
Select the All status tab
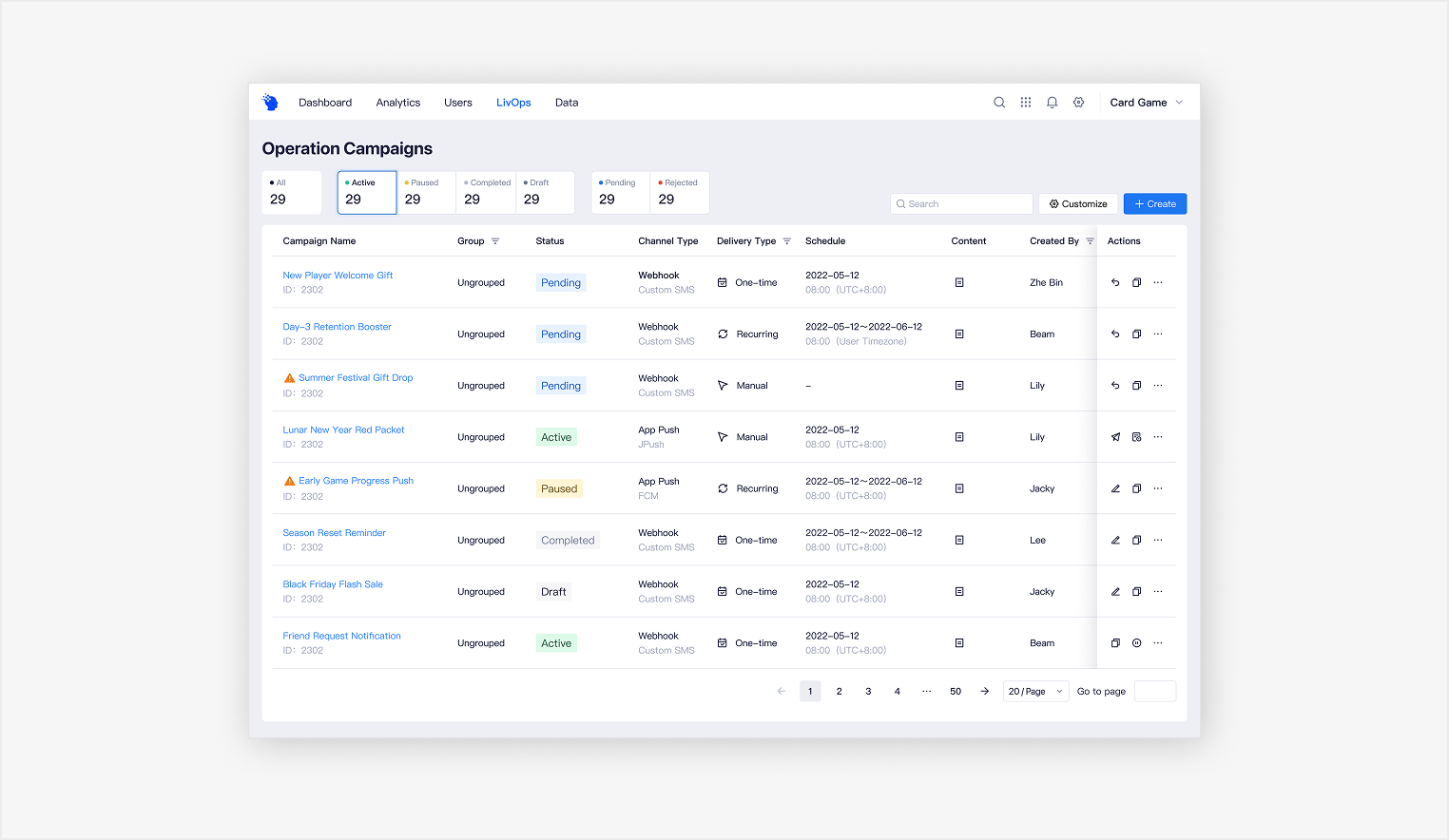click(292, 193)
